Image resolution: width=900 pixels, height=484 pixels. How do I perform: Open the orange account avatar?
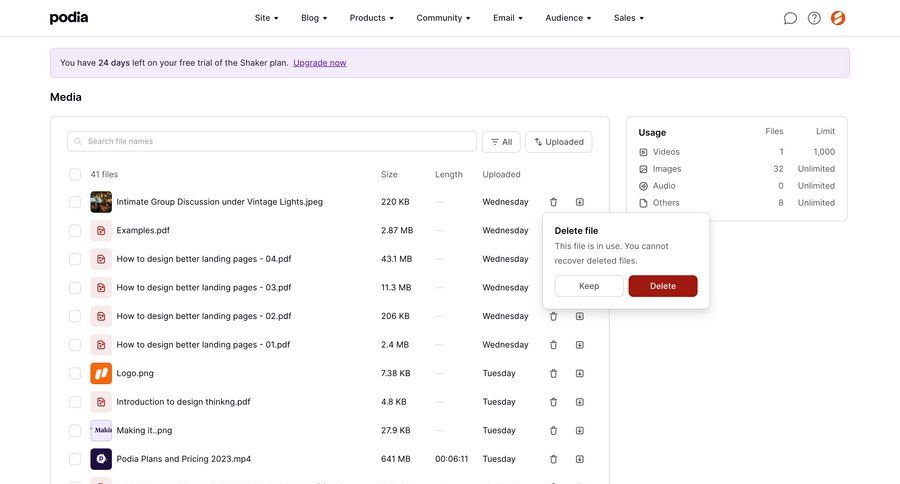pos(838,18)
